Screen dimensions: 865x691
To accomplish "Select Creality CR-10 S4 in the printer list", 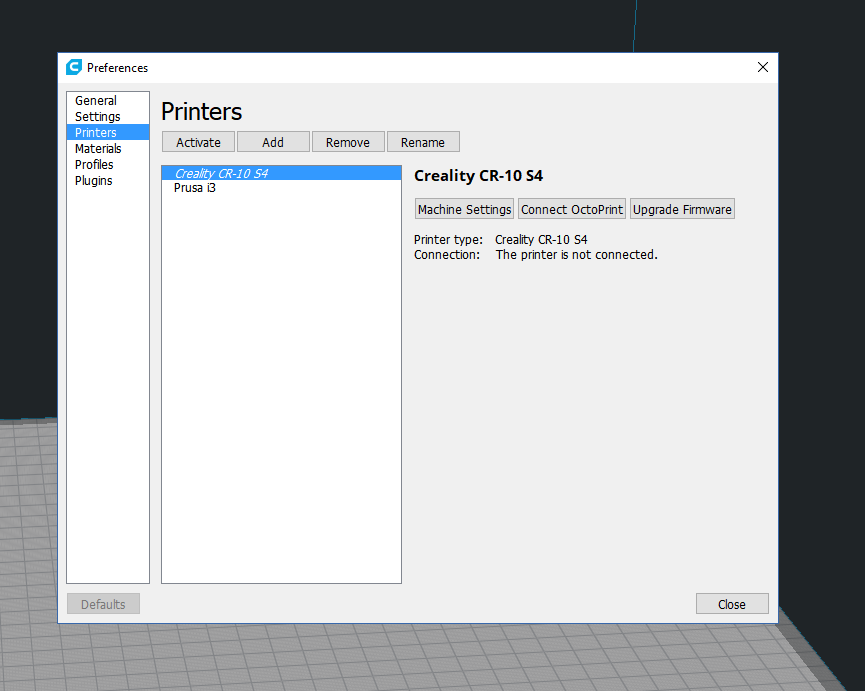I will coord(281,173).
